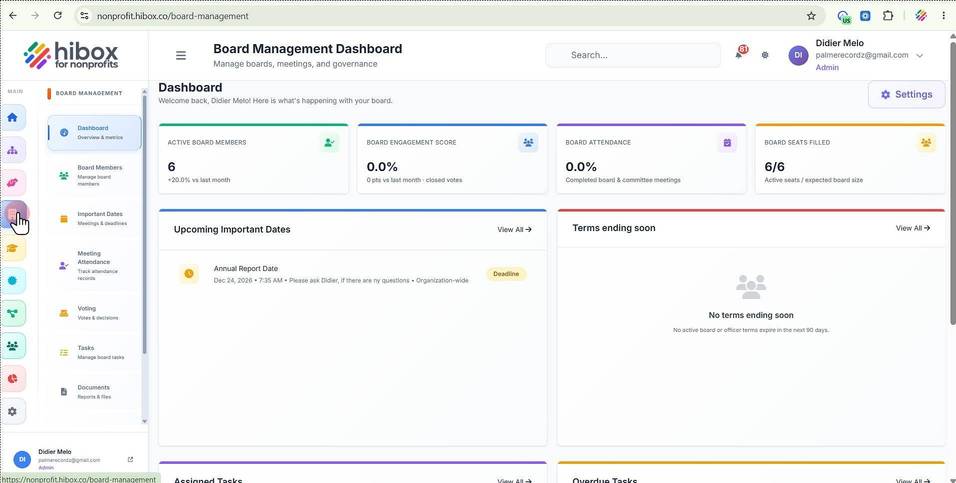Image resolution: width=956 pixels, height=483 pixels.
Task: Click the browser address bar URL
Action: (173, 16)
